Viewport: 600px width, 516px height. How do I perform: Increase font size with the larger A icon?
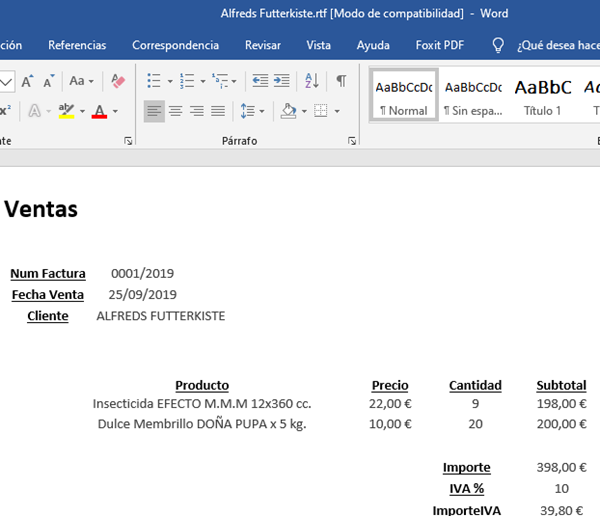click(26, 81)
